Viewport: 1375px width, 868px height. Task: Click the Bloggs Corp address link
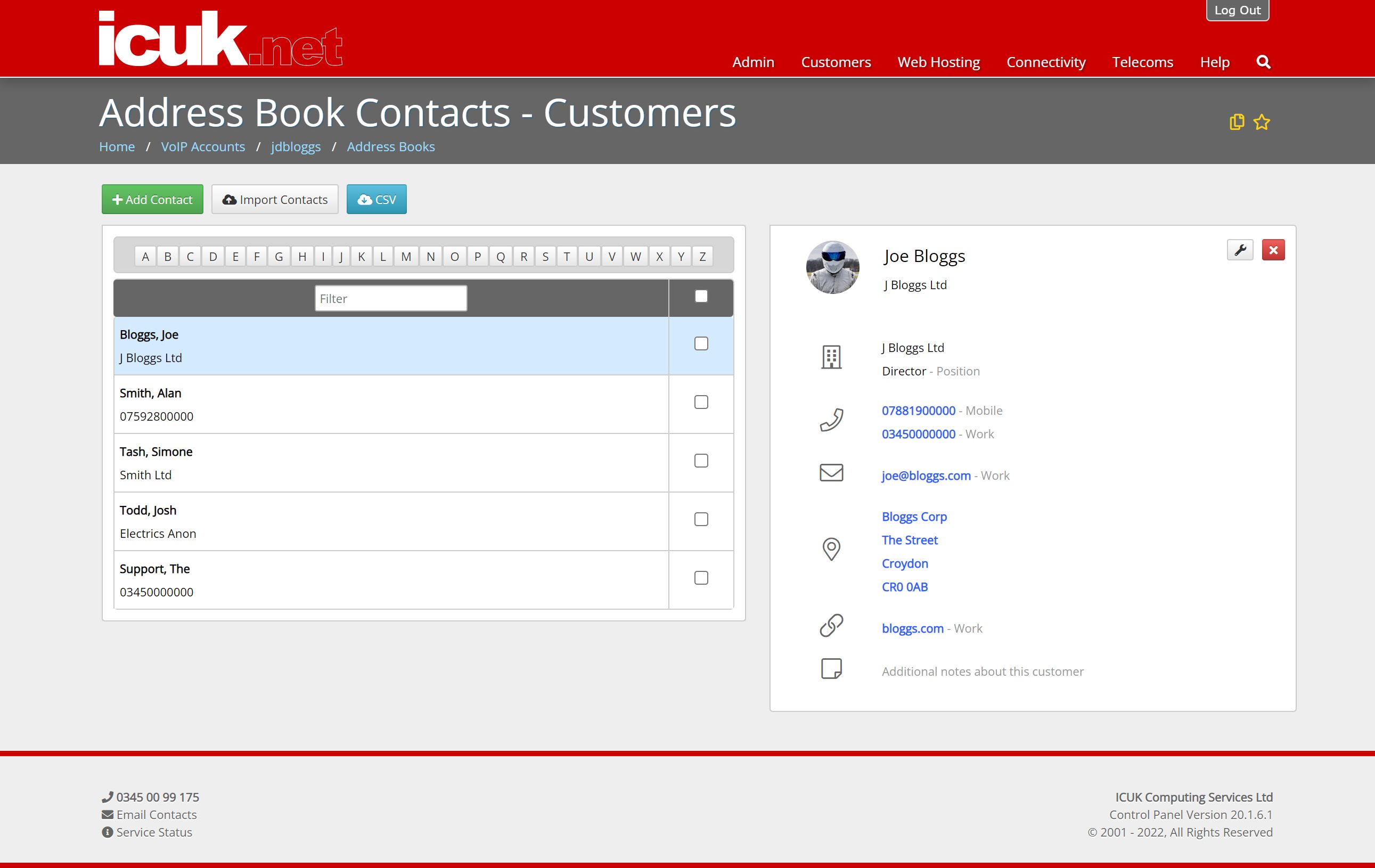pos(914,517)
